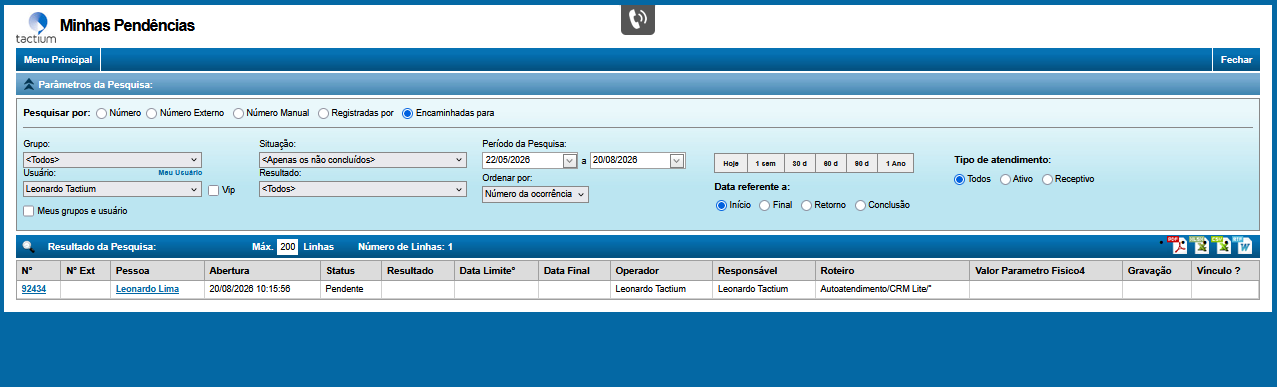
Task: Open the start date calendar picker
Action: click(x=571, y=160)
